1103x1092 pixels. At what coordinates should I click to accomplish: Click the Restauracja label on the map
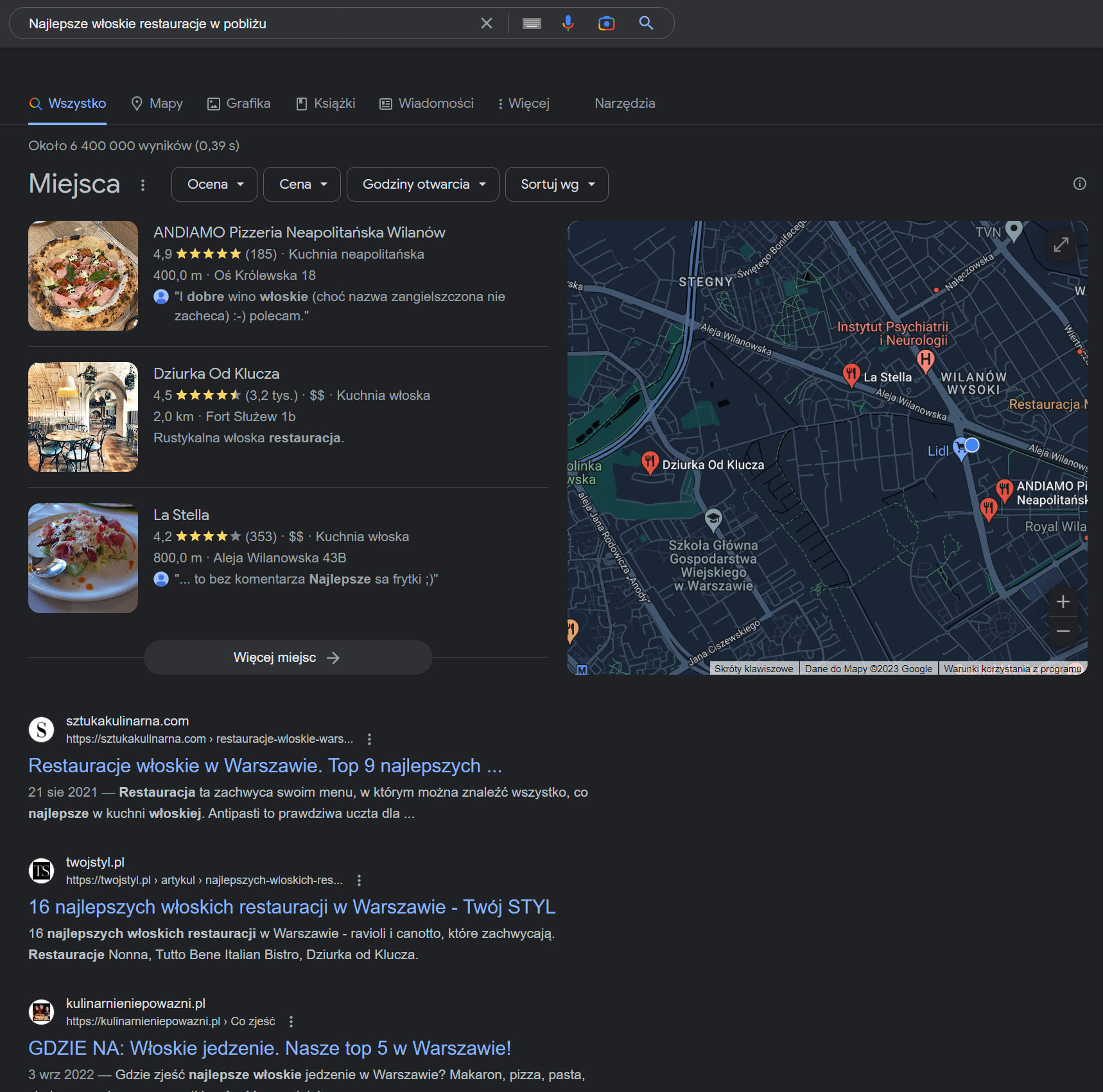1048,404
